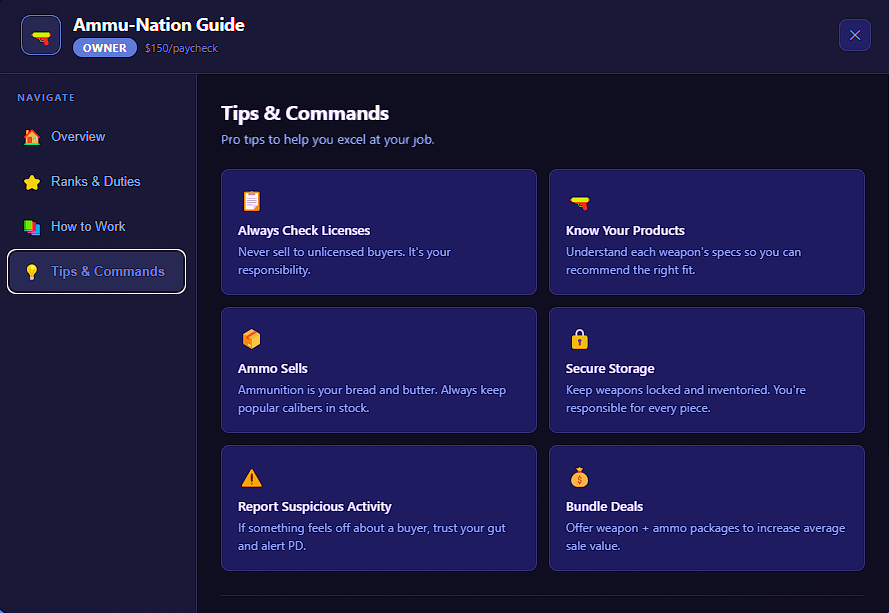The image size is (889, 613).
Task: Click 'If something feels off about a buyer' description
Action: [372, 536]
